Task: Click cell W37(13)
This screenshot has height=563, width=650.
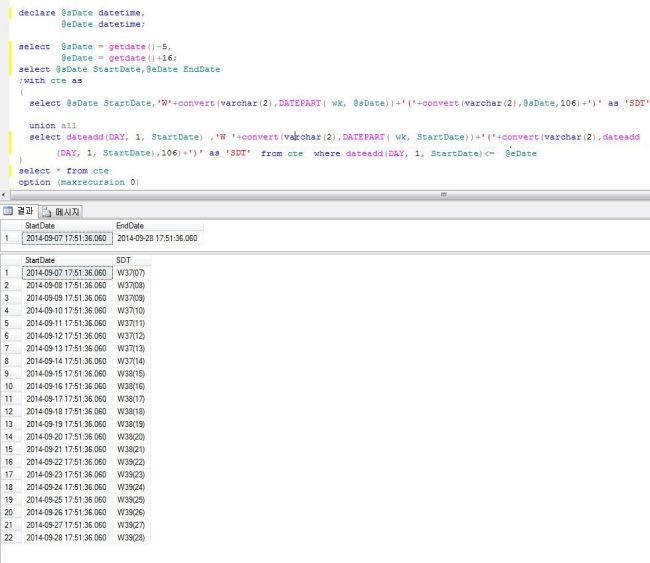Action: [132, 348]
